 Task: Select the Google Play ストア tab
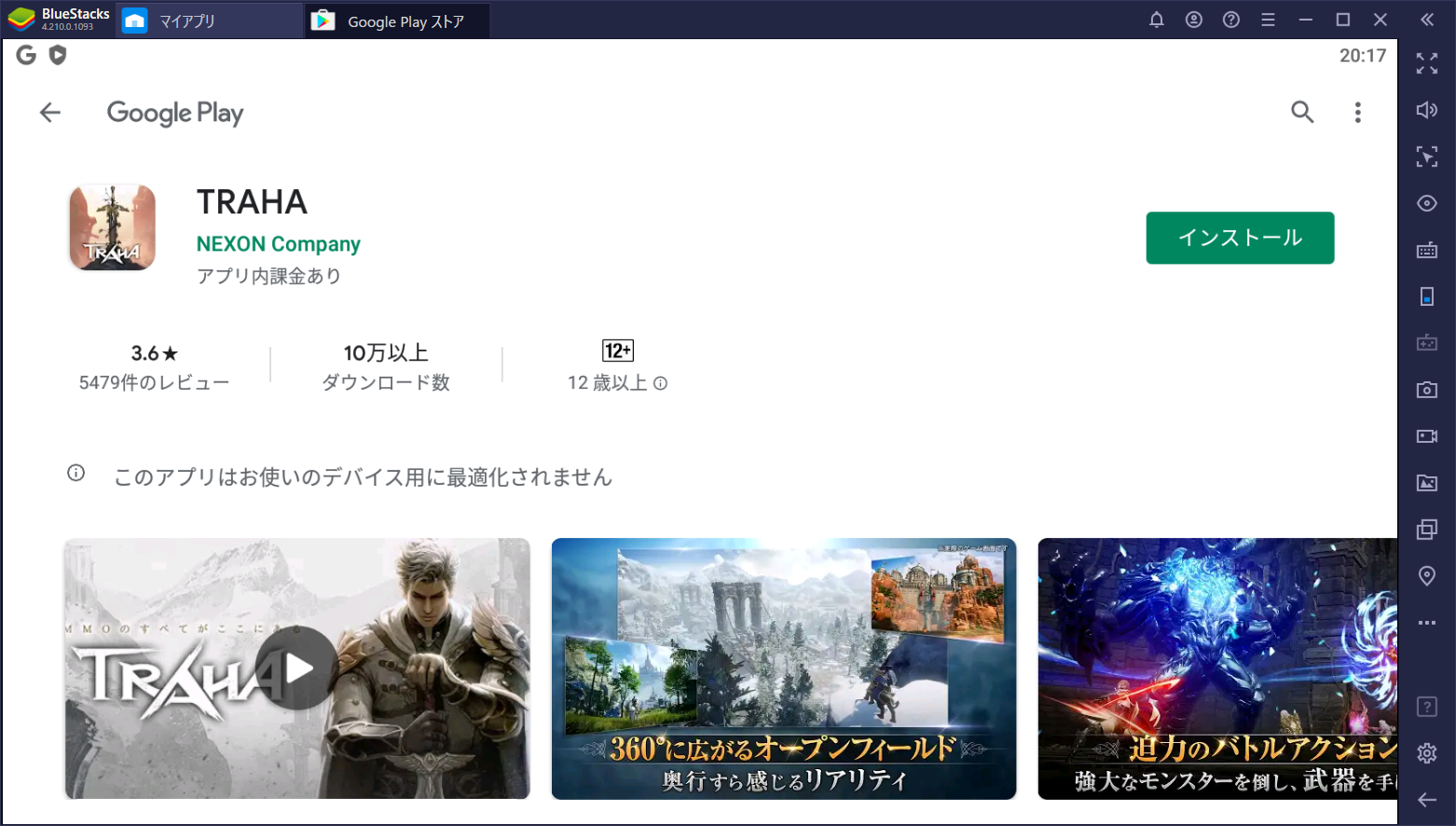click(x=397, y=21)
